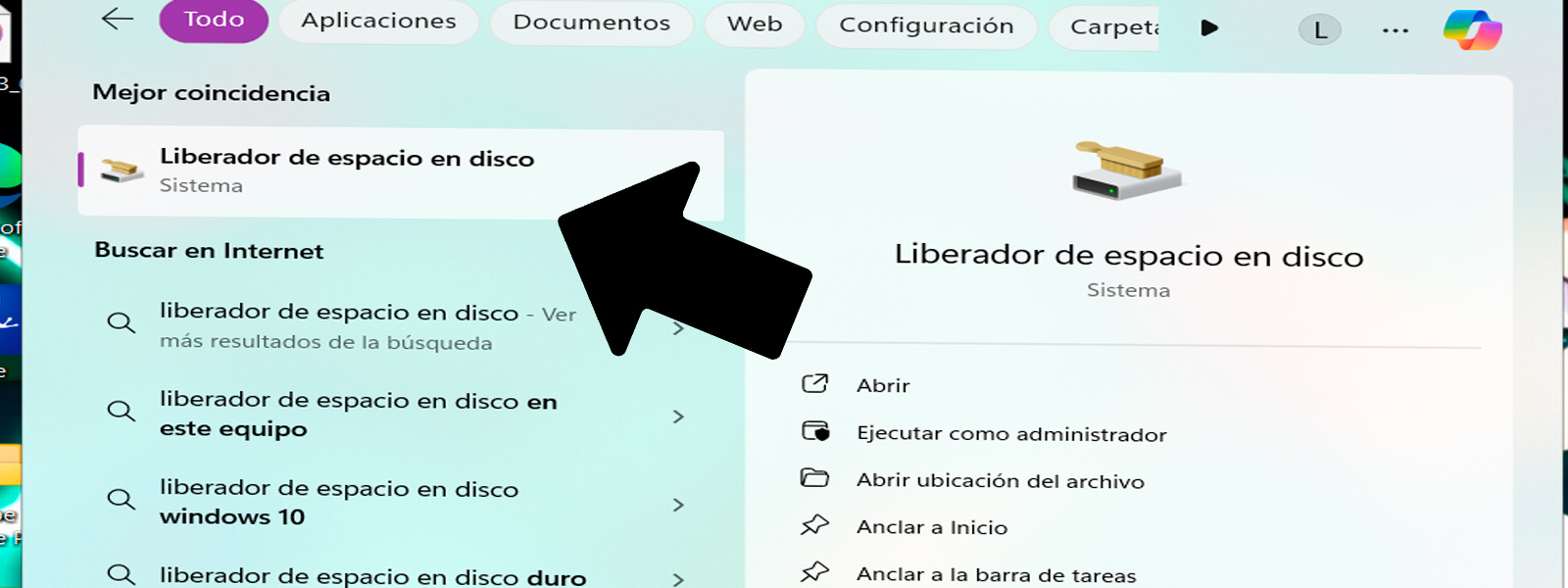Choose Ejecutar como administrador
Viewport: 1568px width, 588px height.
click(1011, 434)
